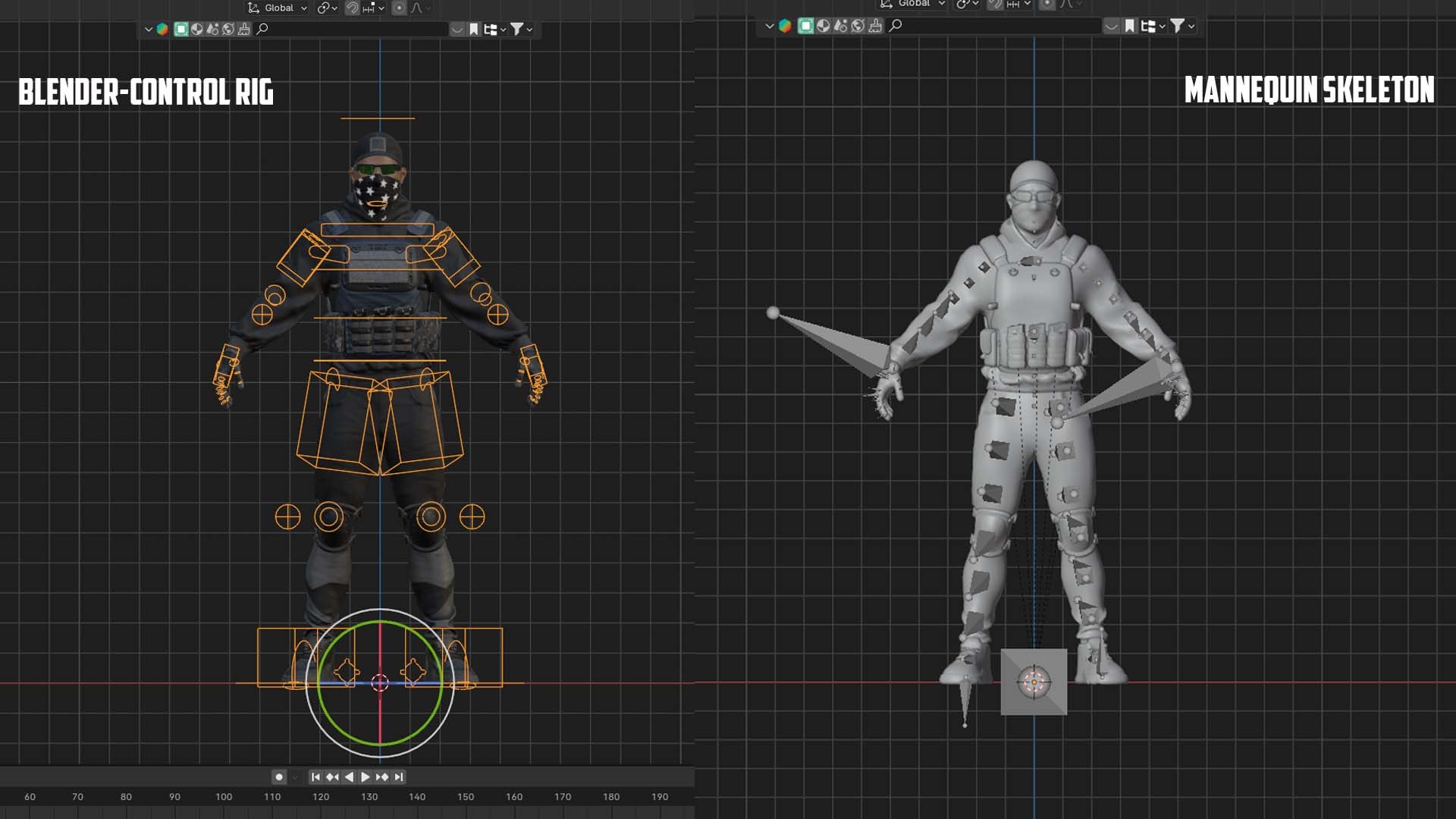Open the pivot point dropdown in left viewport
The image size is (1456, 819).
click(327, 8)
